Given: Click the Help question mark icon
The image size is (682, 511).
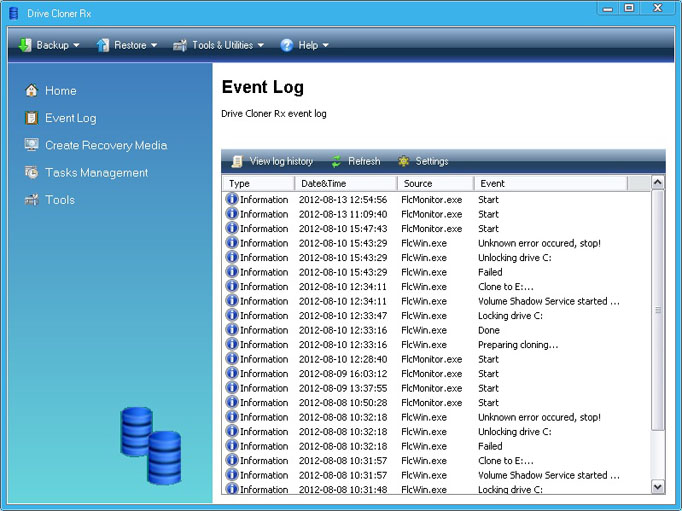Looking at the screenshot, I should [287, 45].
